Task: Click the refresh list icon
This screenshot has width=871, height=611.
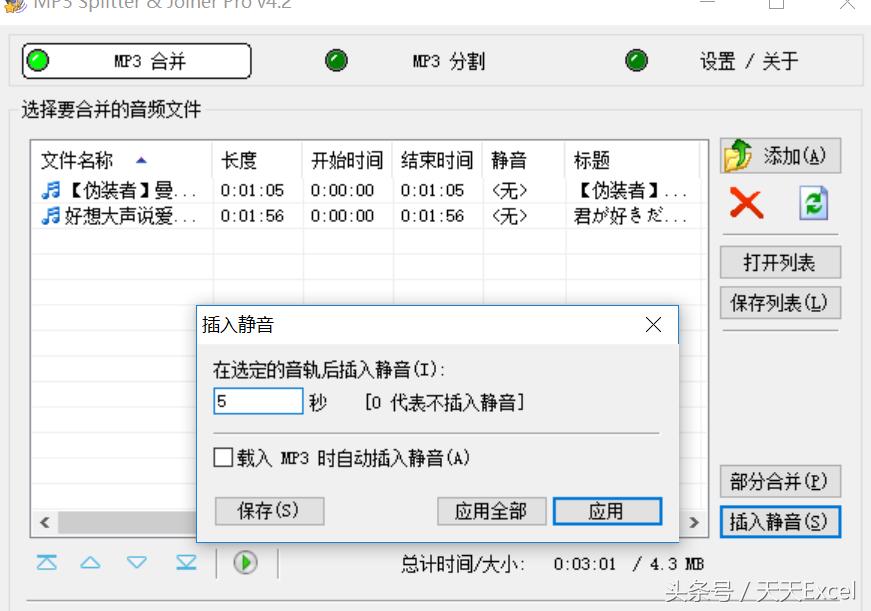Action: pos(814,203)
